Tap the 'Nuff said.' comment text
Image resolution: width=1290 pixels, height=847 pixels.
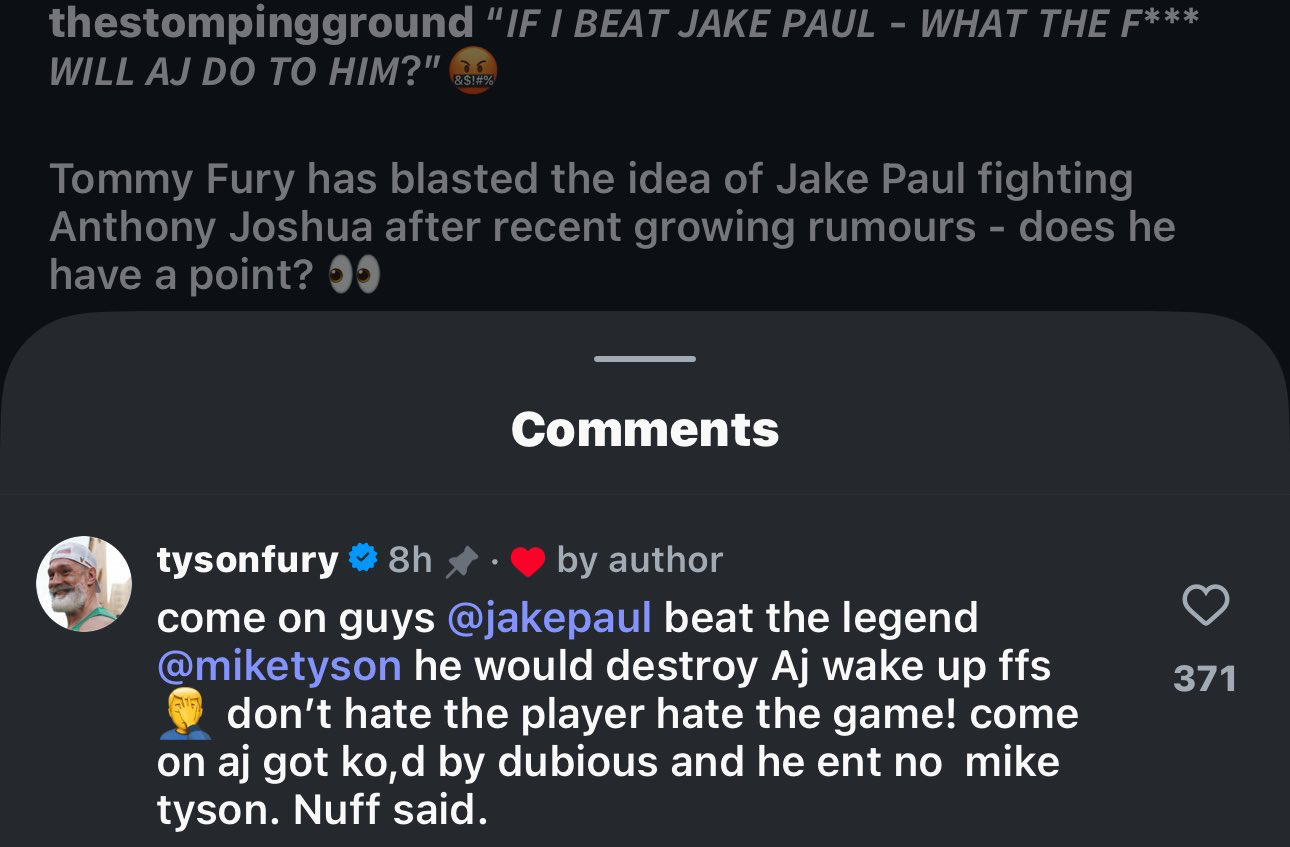(391, 810)
